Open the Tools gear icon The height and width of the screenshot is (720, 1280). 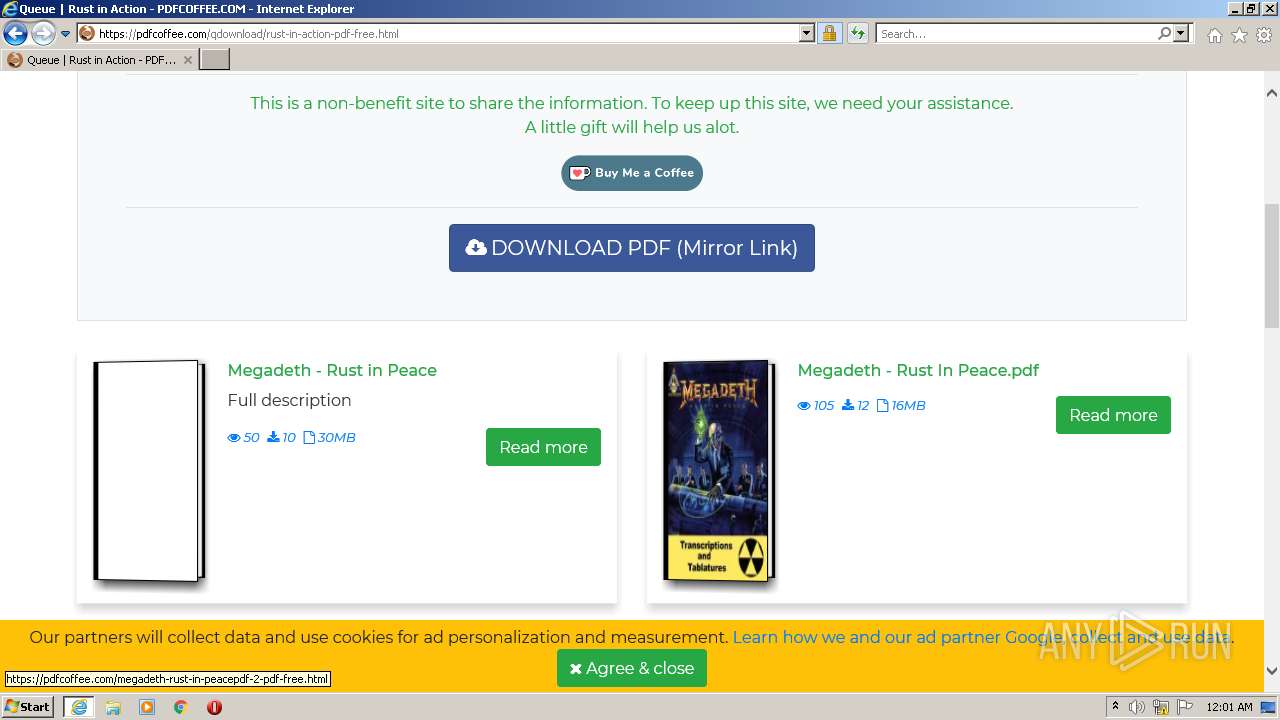[1264, 35]
